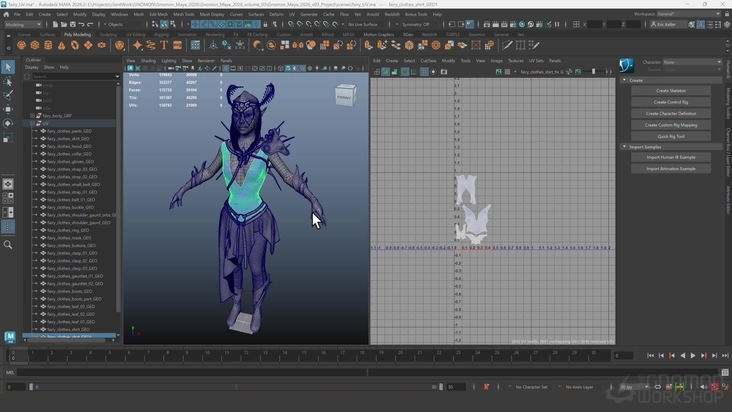Open the Workspace General dropdown

[689, 14]
